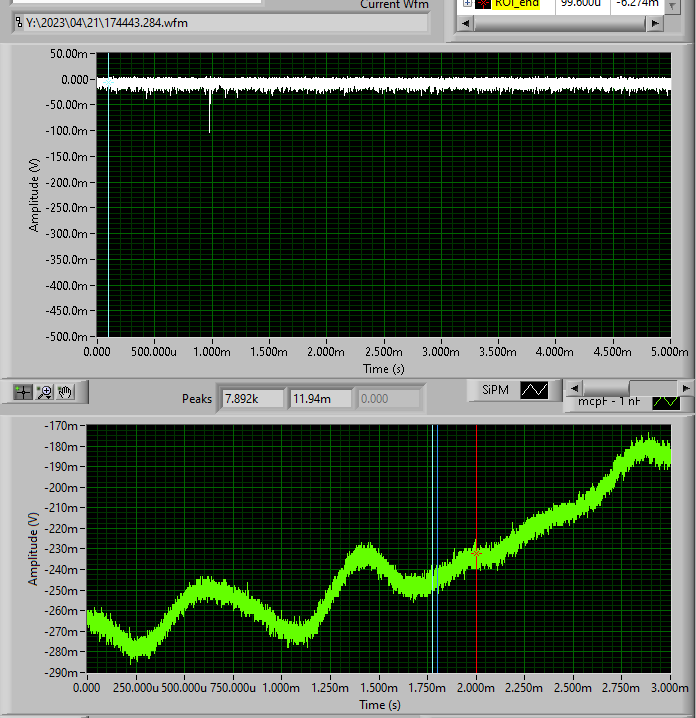
Task: Click the SiPM plot legend icon
Action: pos(534,390)
